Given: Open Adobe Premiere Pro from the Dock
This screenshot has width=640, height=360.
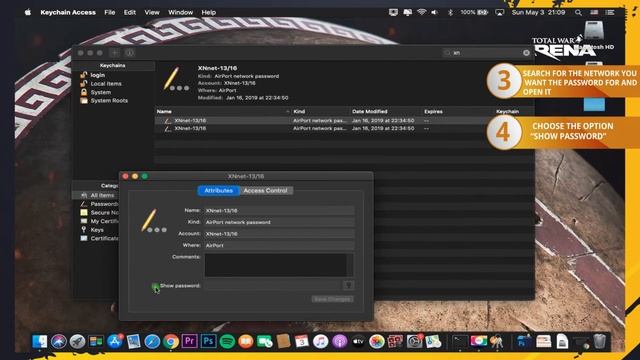Looking at the screenshot, I should point(189,341).
